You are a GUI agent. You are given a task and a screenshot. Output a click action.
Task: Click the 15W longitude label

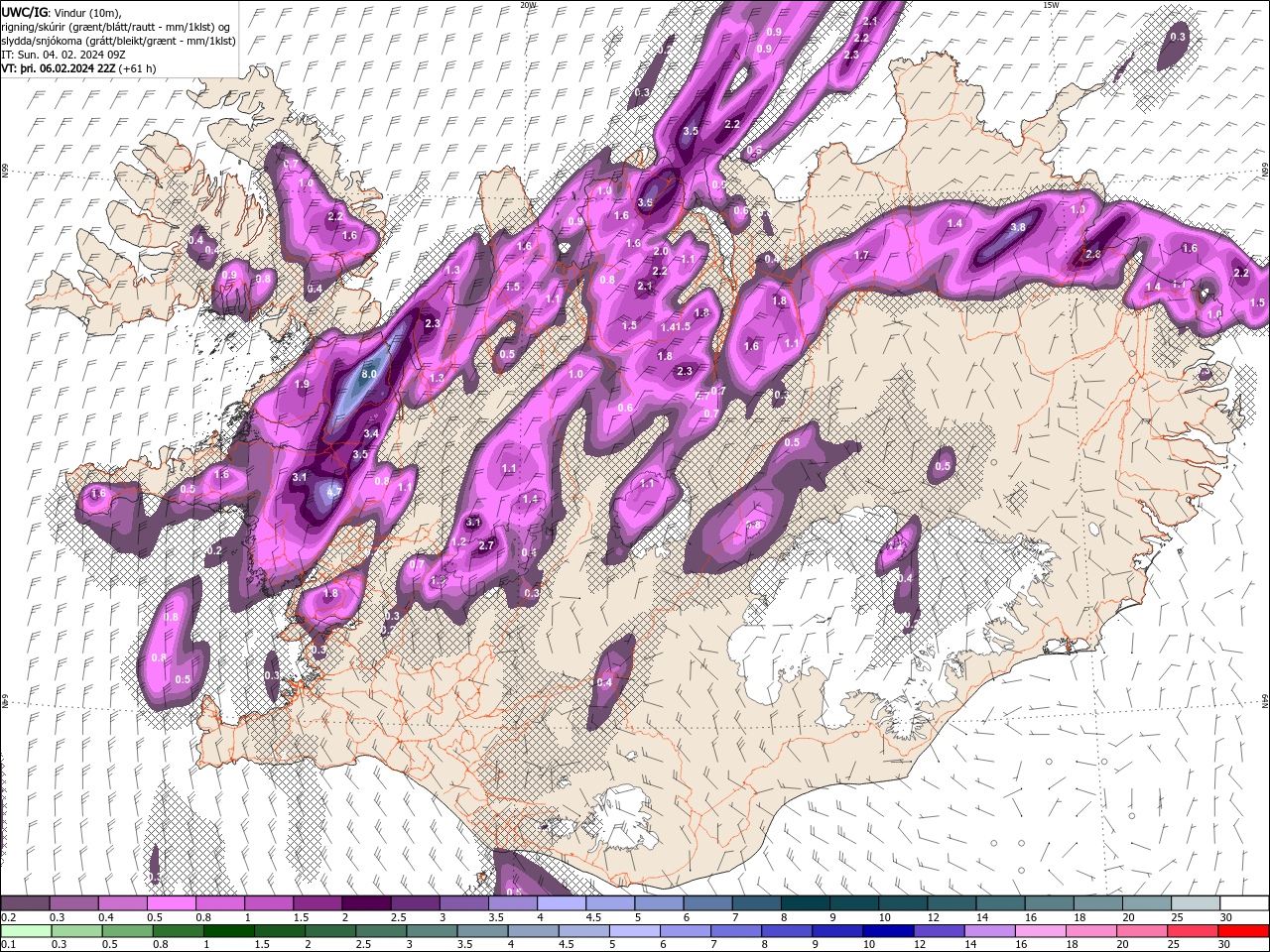pyautogui.click(x=1050, y=5)
